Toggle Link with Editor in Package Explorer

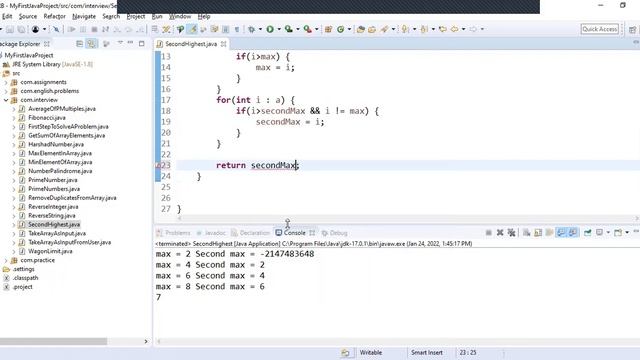[x=92, y=43]
